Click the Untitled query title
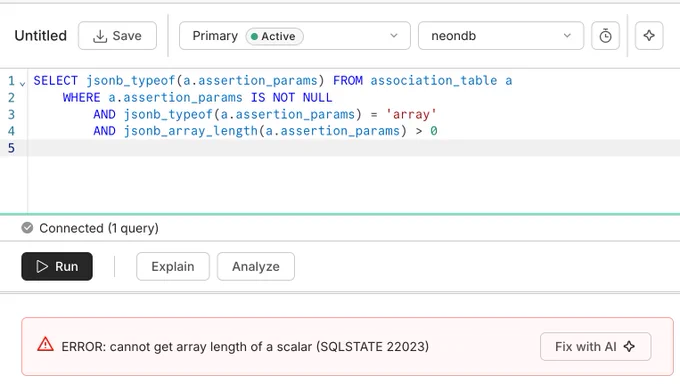 tap(41, 36)
